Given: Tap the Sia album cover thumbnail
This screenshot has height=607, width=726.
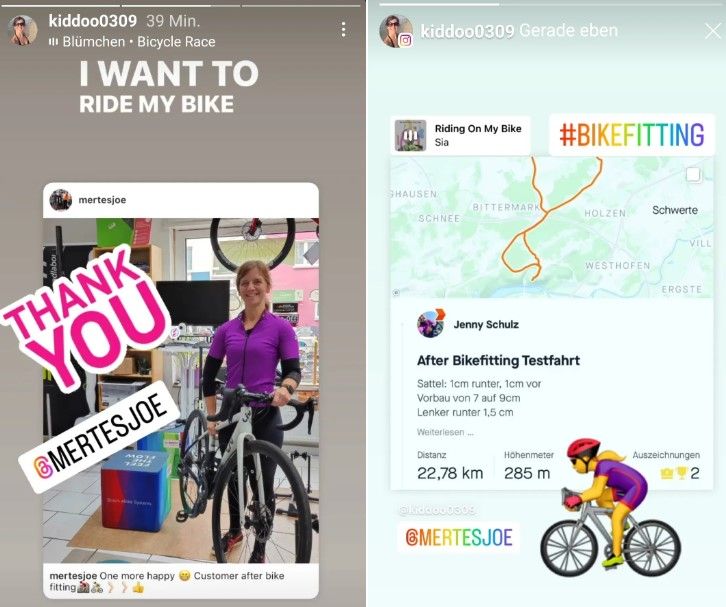Looking at the screenshot, I should (410, 135).
